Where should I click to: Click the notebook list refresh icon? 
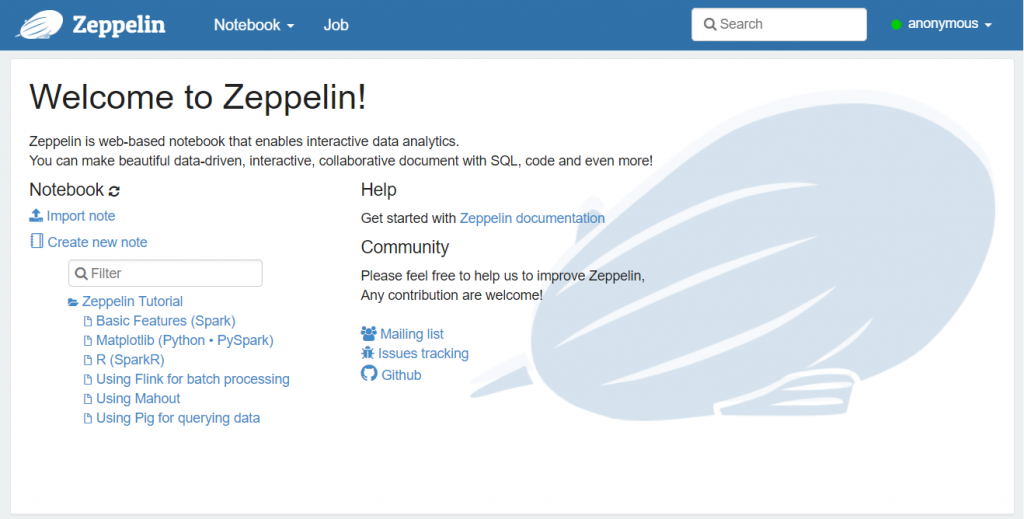pyautogui.click(x=114, y=191)
